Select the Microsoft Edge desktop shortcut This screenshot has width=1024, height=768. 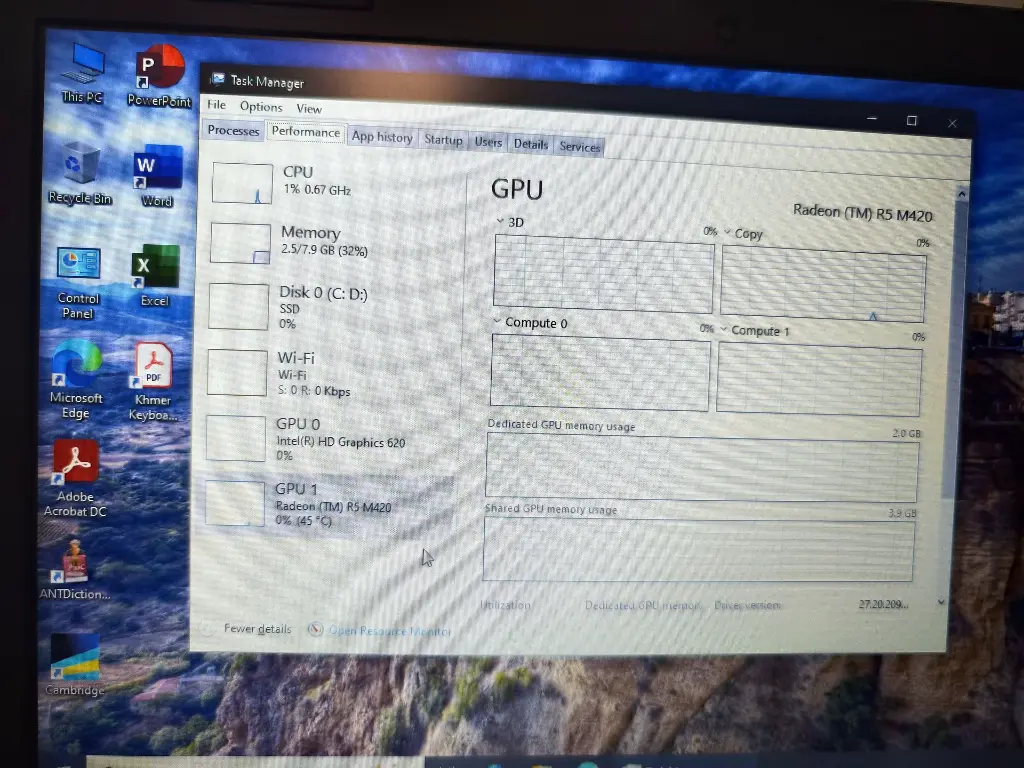click(76, 380)
